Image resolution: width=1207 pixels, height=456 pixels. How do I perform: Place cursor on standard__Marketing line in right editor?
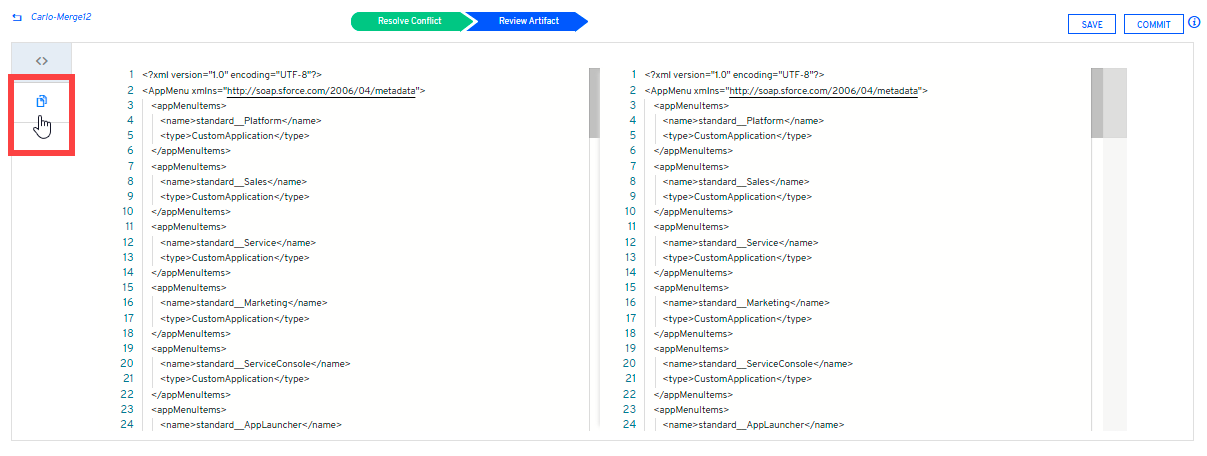point(746,303)
